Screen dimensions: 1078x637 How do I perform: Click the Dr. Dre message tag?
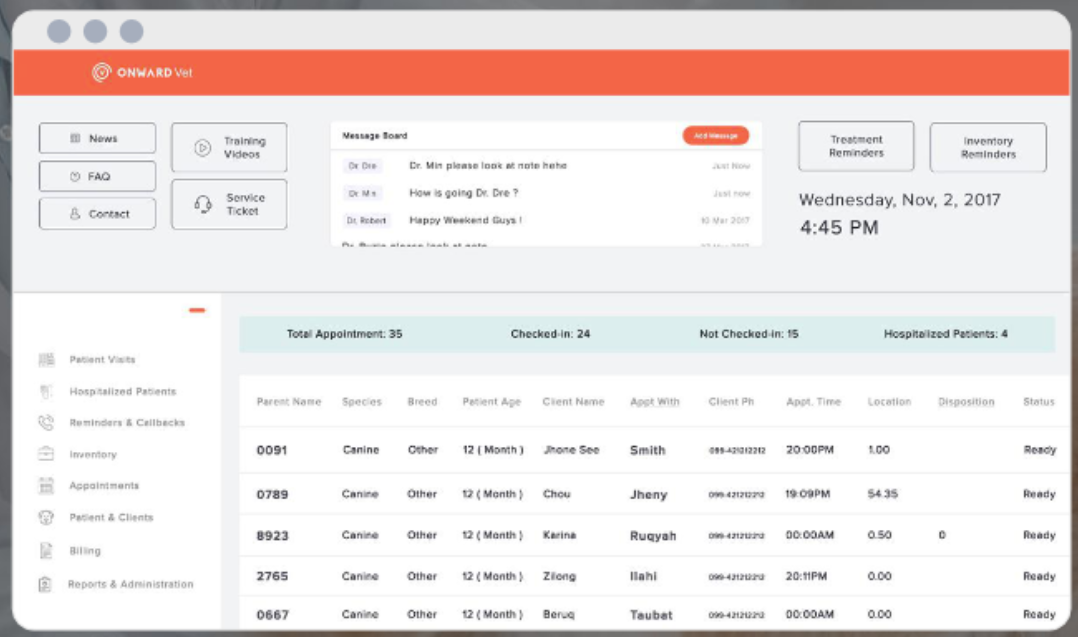click(x=362, y=166)
